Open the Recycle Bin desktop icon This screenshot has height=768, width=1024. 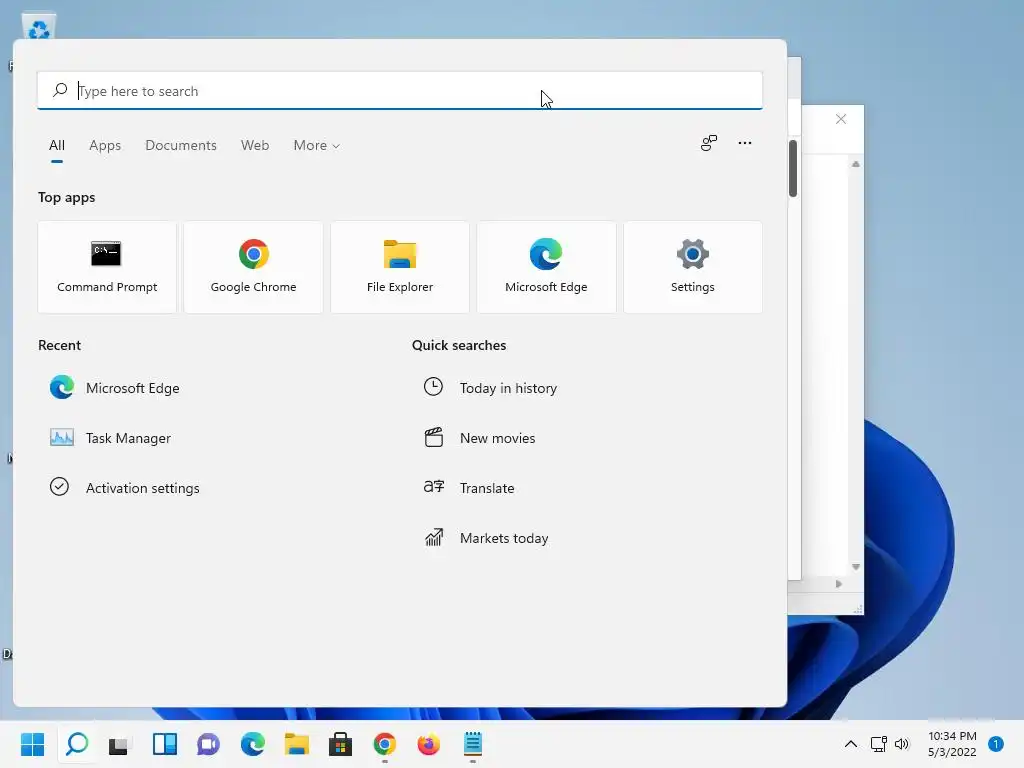coord(39,27)
